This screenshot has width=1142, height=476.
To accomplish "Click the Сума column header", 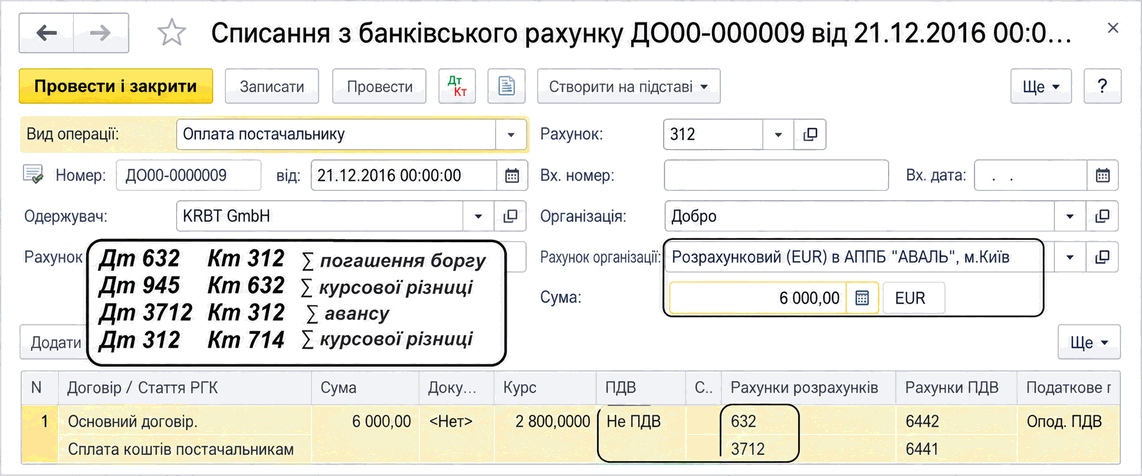I will tap(366, 389).
